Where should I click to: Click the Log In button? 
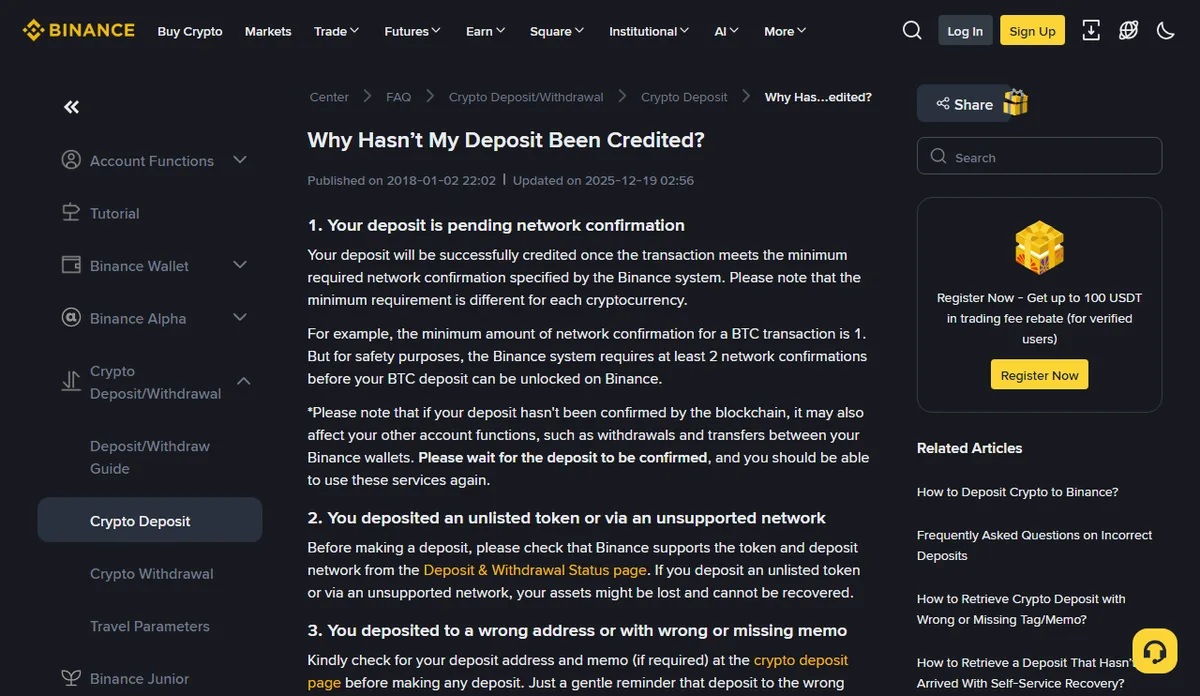[x=965, y=30]
